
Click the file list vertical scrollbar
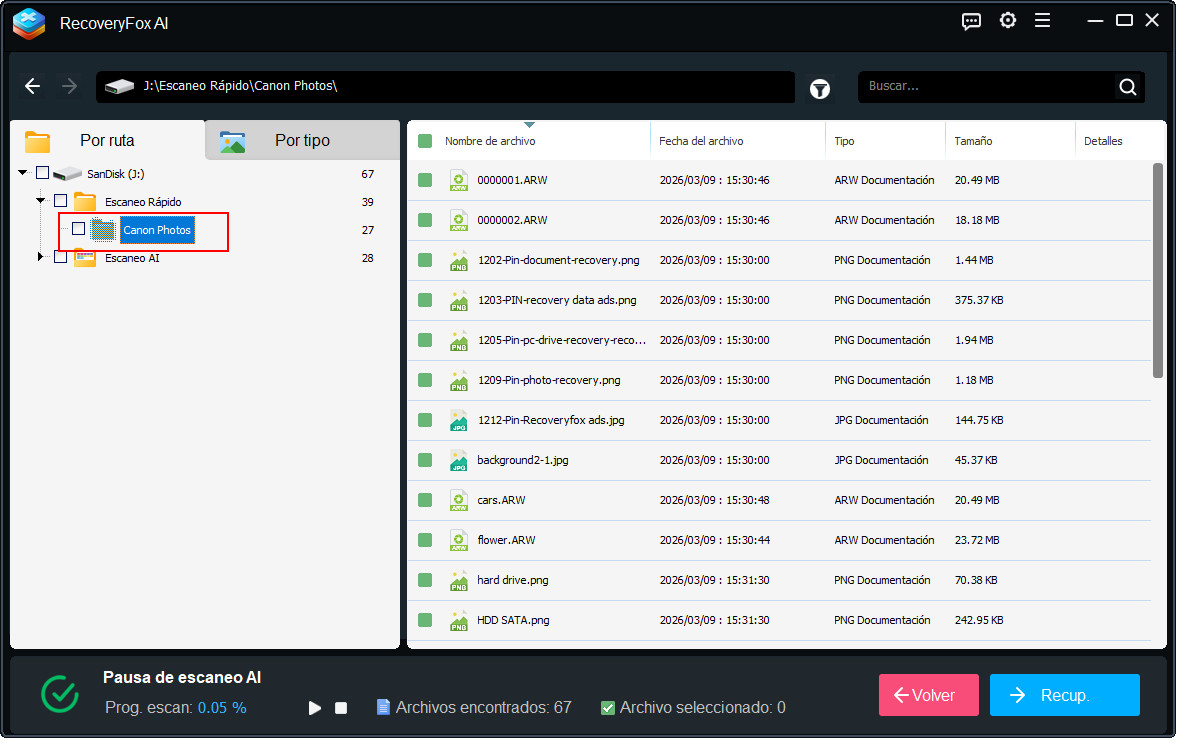click(1158, 270)
